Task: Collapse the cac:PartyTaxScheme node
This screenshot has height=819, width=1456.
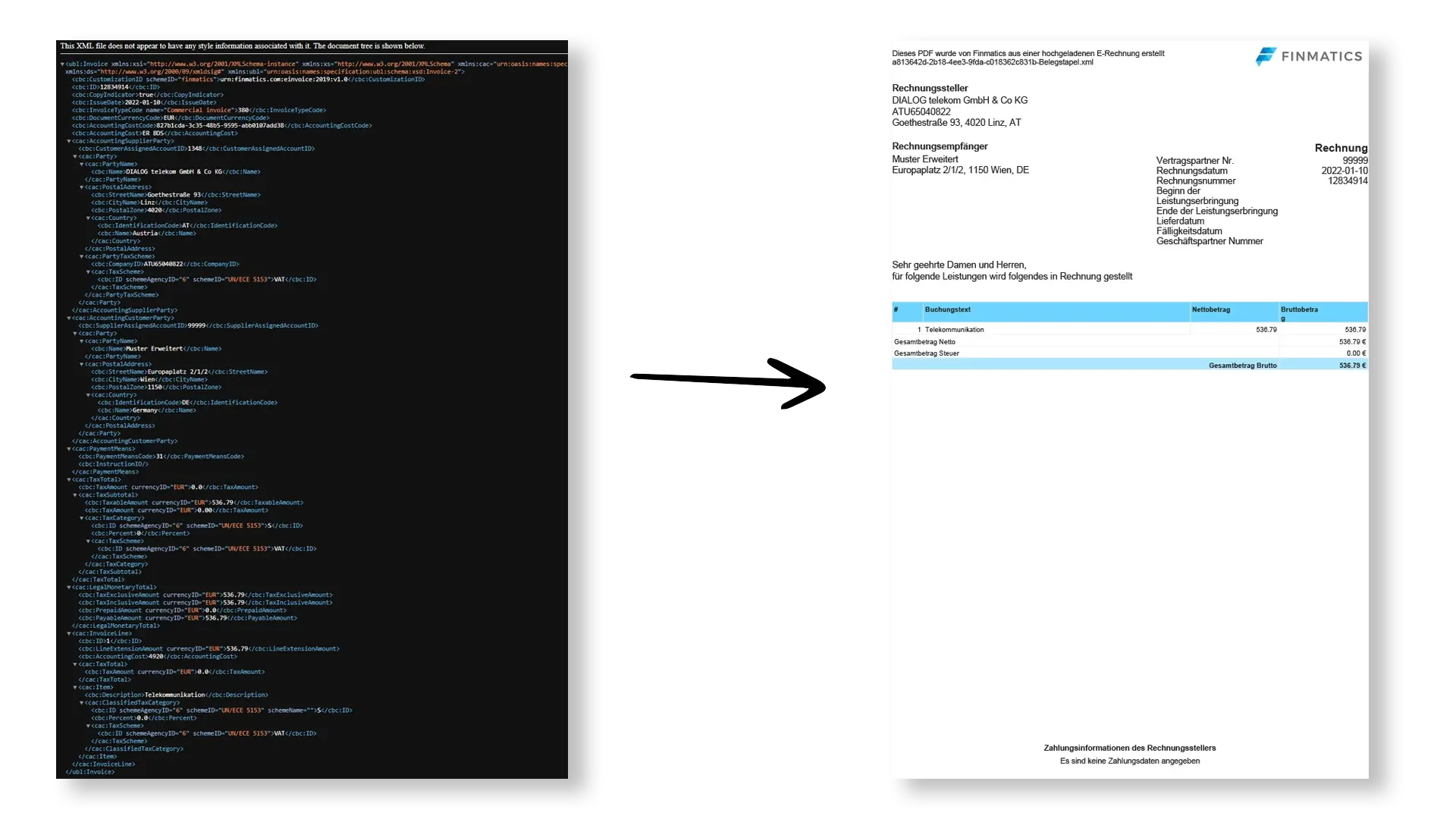Action: pos(82,256)
